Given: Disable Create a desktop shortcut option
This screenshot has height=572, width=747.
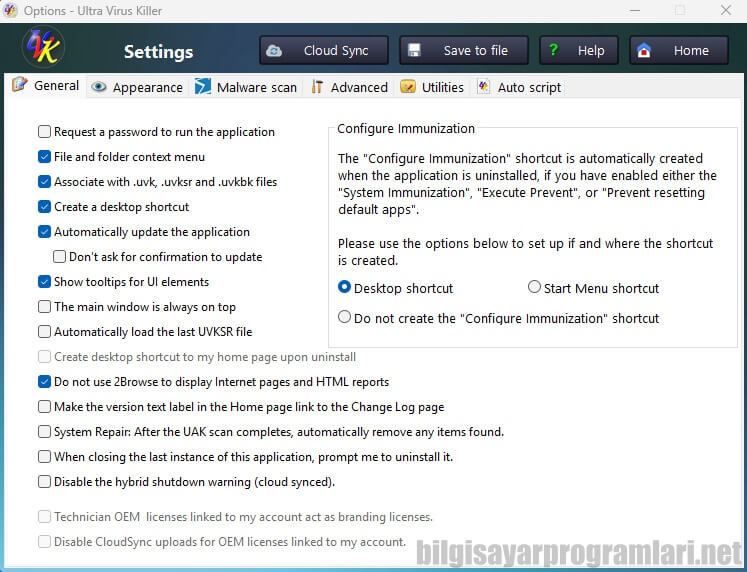Looking at the screenshot, I should tap(44, 207).
